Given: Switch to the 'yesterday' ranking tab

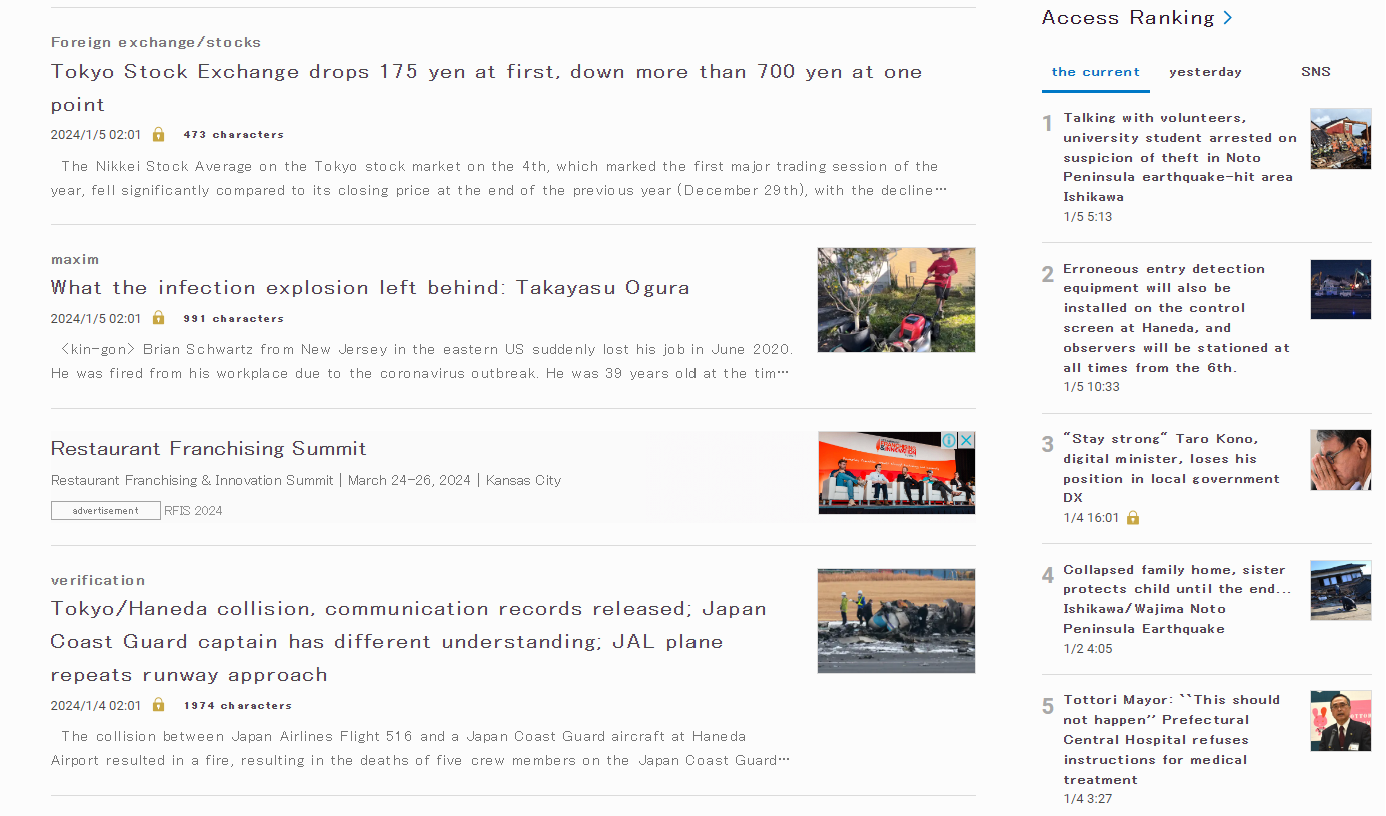Looking at the screenshot, I should [1205, 72].
